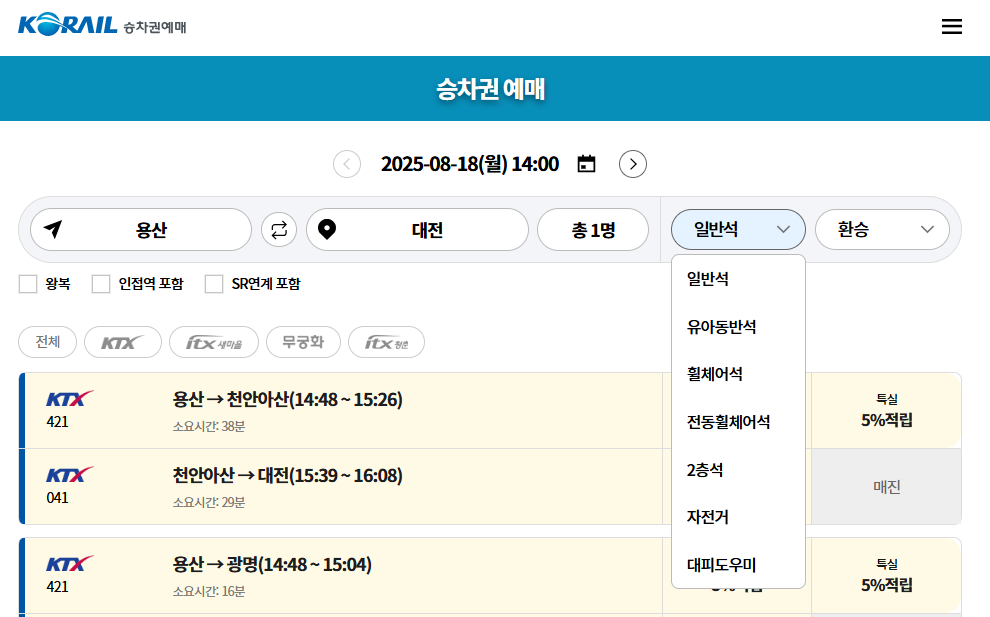990x617 pixels.
Task: Toggle the 왕복 round-trip checkbox
Action: (28, 284)
